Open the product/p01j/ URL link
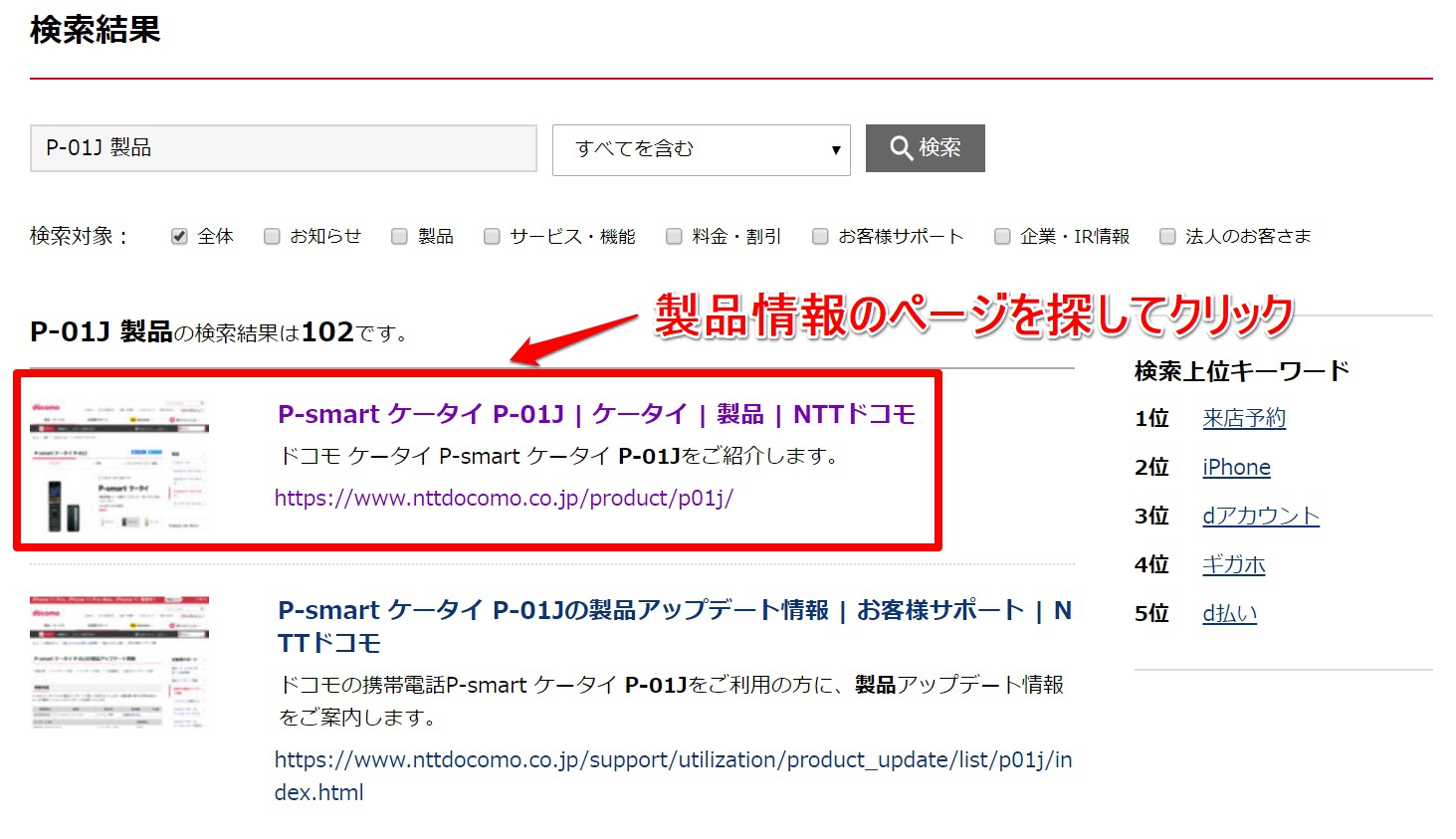Image resolution: width=1456 pixels, height=839 pixels. click(504, 498)
